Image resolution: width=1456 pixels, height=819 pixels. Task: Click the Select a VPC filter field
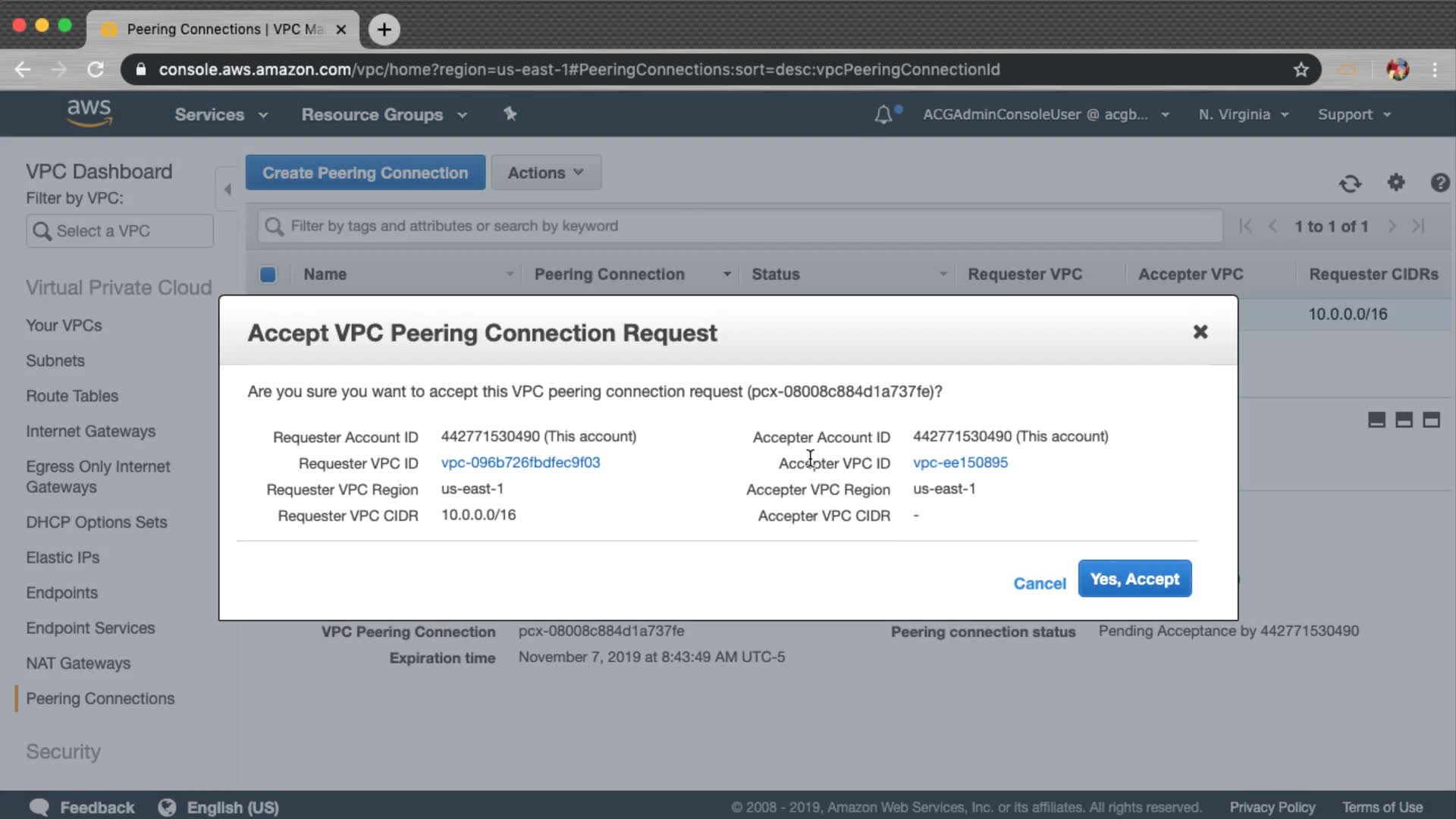click(120, 231)
